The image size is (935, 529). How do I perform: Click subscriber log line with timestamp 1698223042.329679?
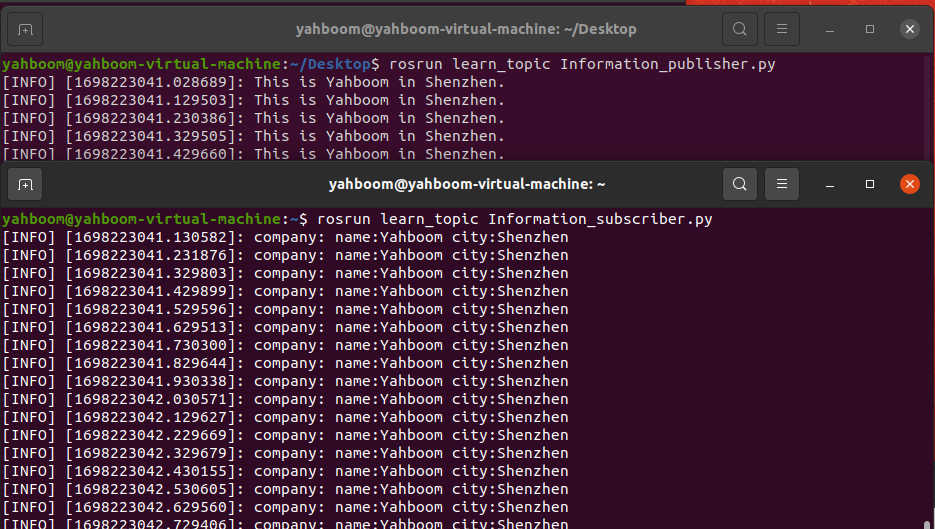pyautogui.click(x=285, y=453)
